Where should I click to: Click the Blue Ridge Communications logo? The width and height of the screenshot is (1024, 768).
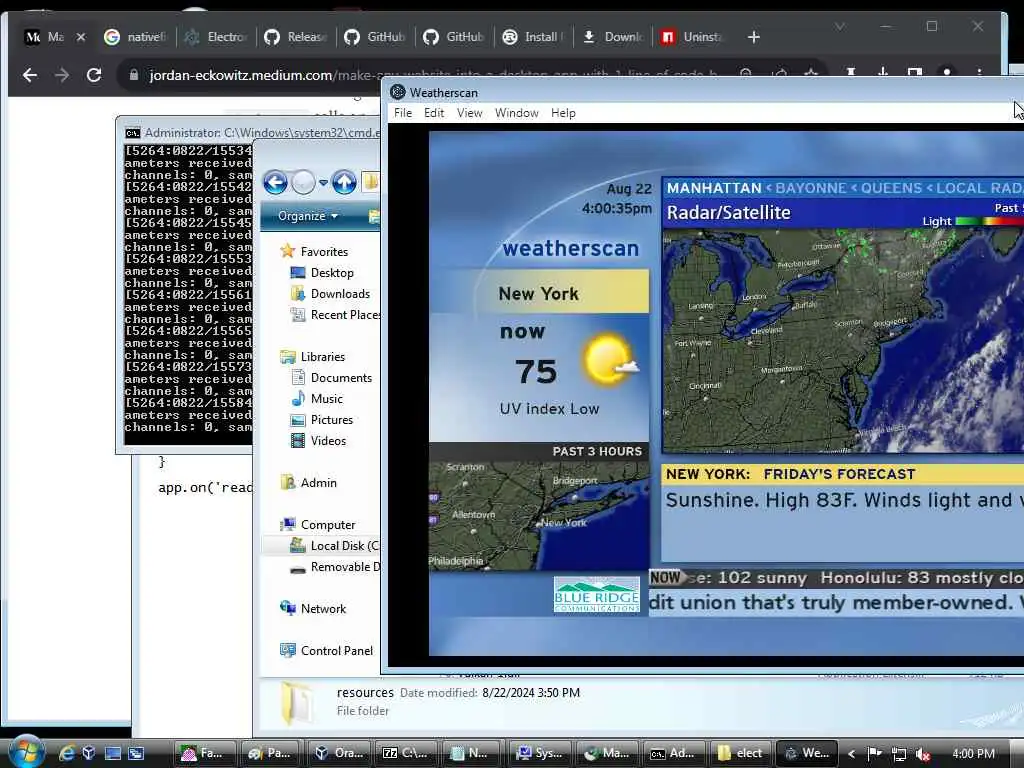coord(597,594)
